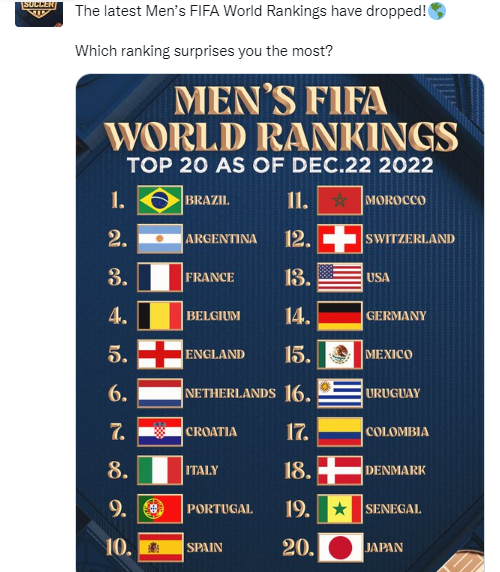
Task: Click the Senegal flag icon
Action: pyautogui.click(x=340, y=509)
